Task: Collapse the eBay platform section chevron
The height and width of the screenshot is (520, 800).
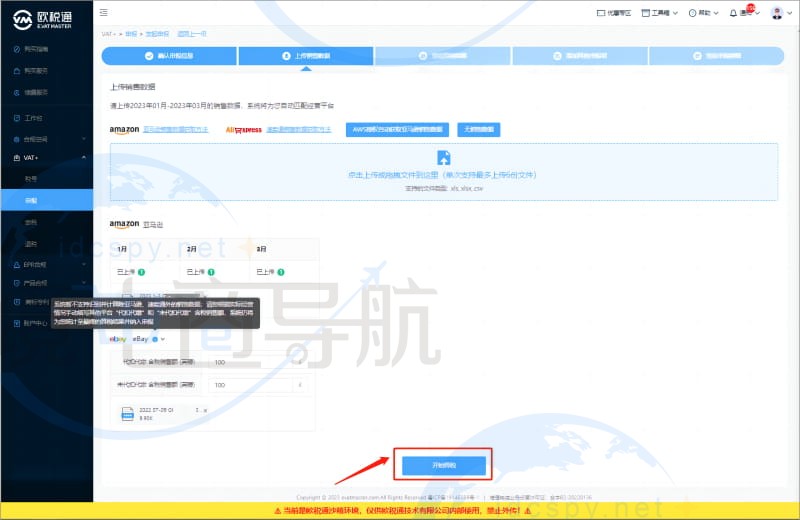Action: point(163,339)
